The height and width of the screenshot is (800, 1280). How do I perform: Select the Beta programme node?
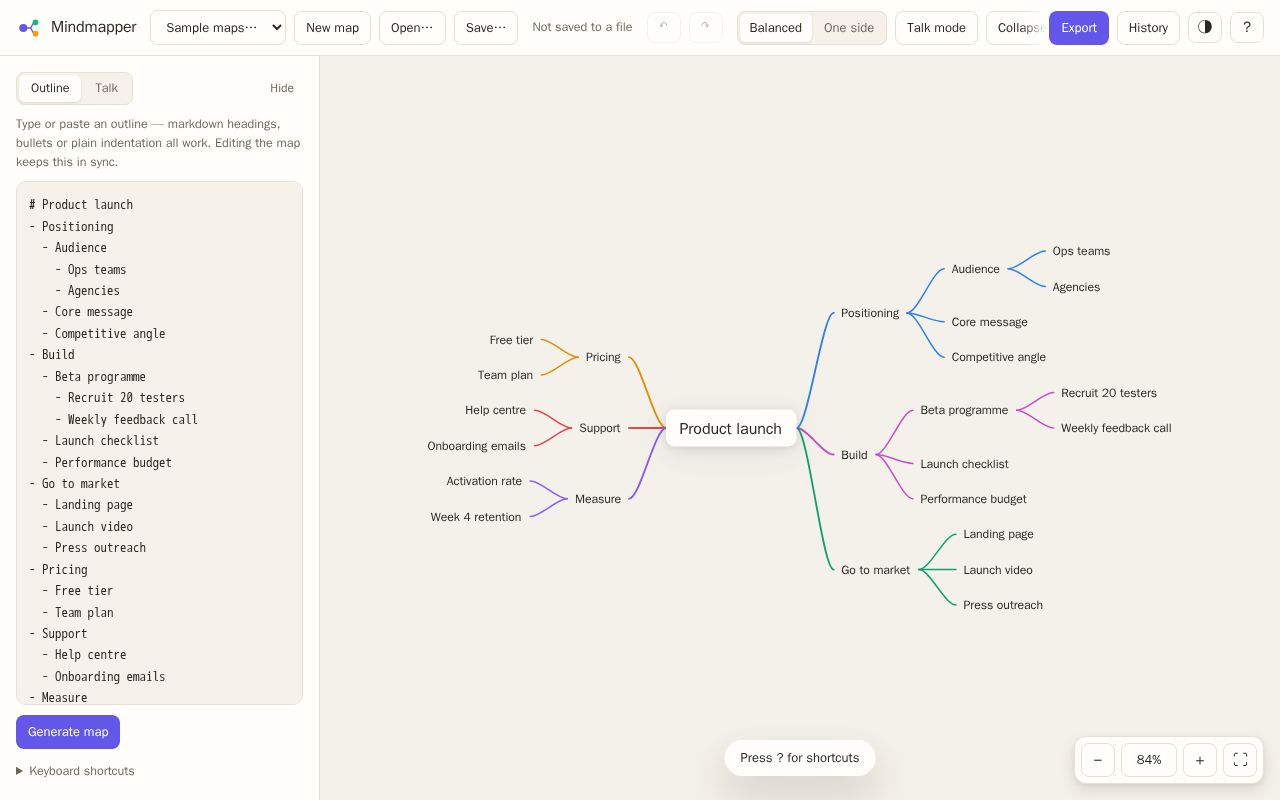[964, 410]
